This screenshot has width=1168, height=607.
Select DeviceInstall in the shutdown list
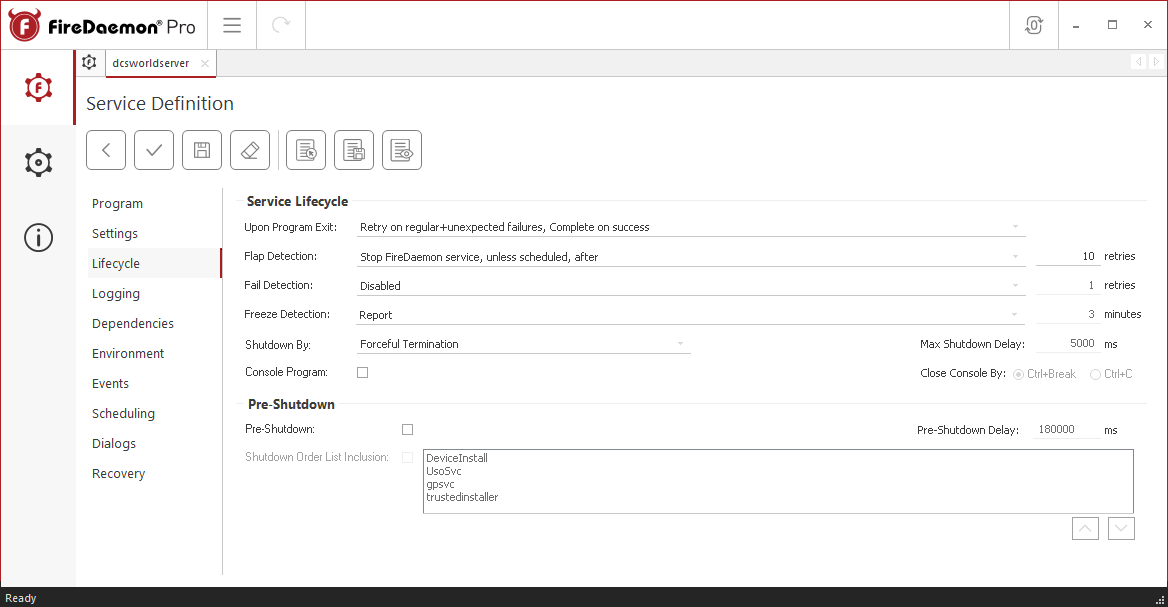[x=457, y=458]
